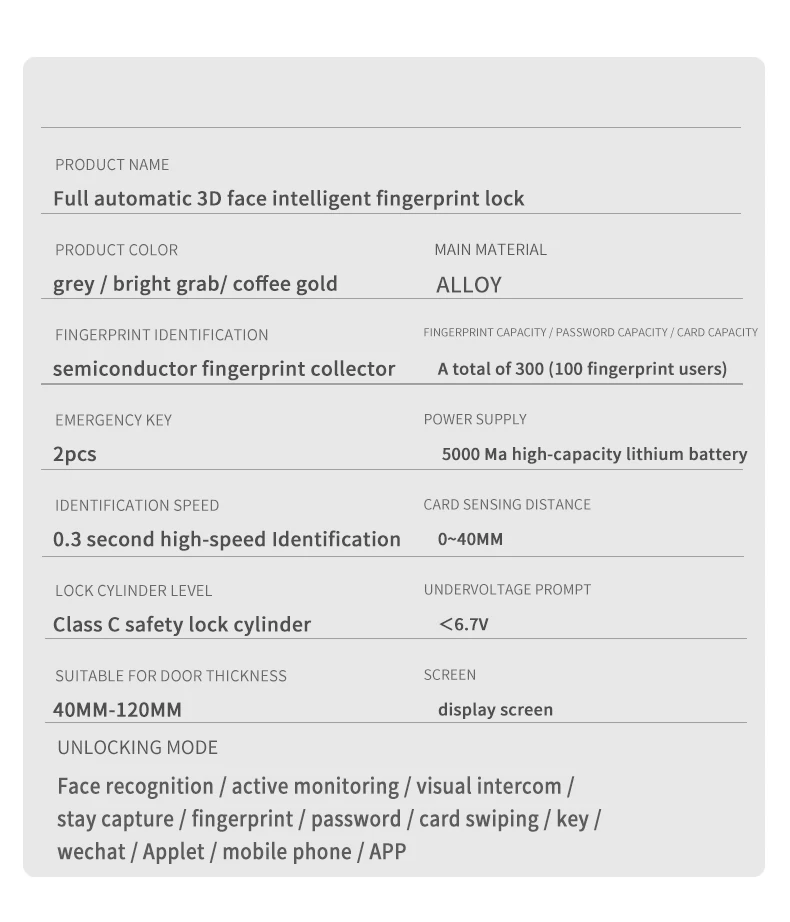Click the UNLOCKING MODE heading
This screenshot has width=790, height=922.
click(137, 748)
